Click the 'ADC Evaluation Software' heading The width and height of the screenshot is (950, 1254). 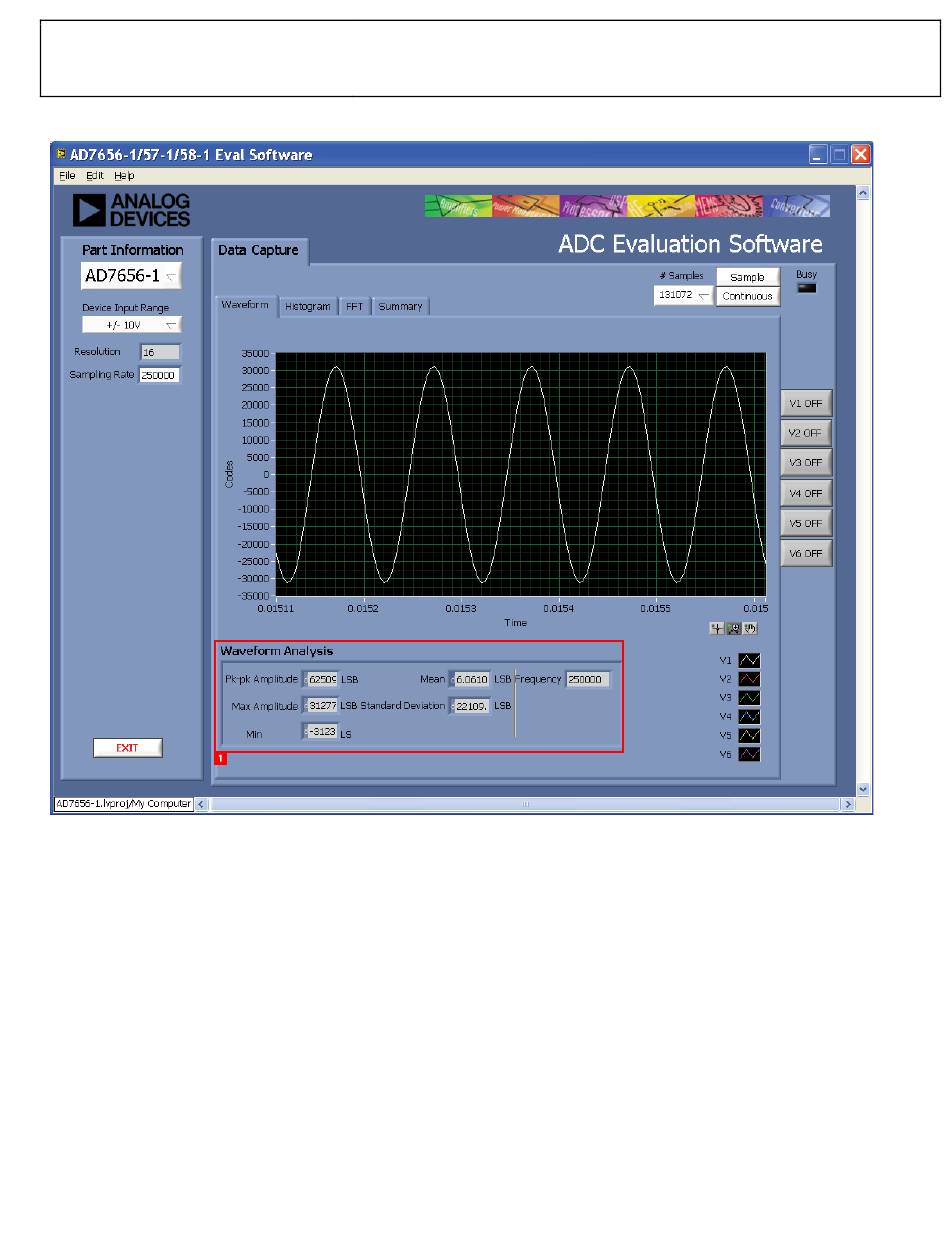691,244
